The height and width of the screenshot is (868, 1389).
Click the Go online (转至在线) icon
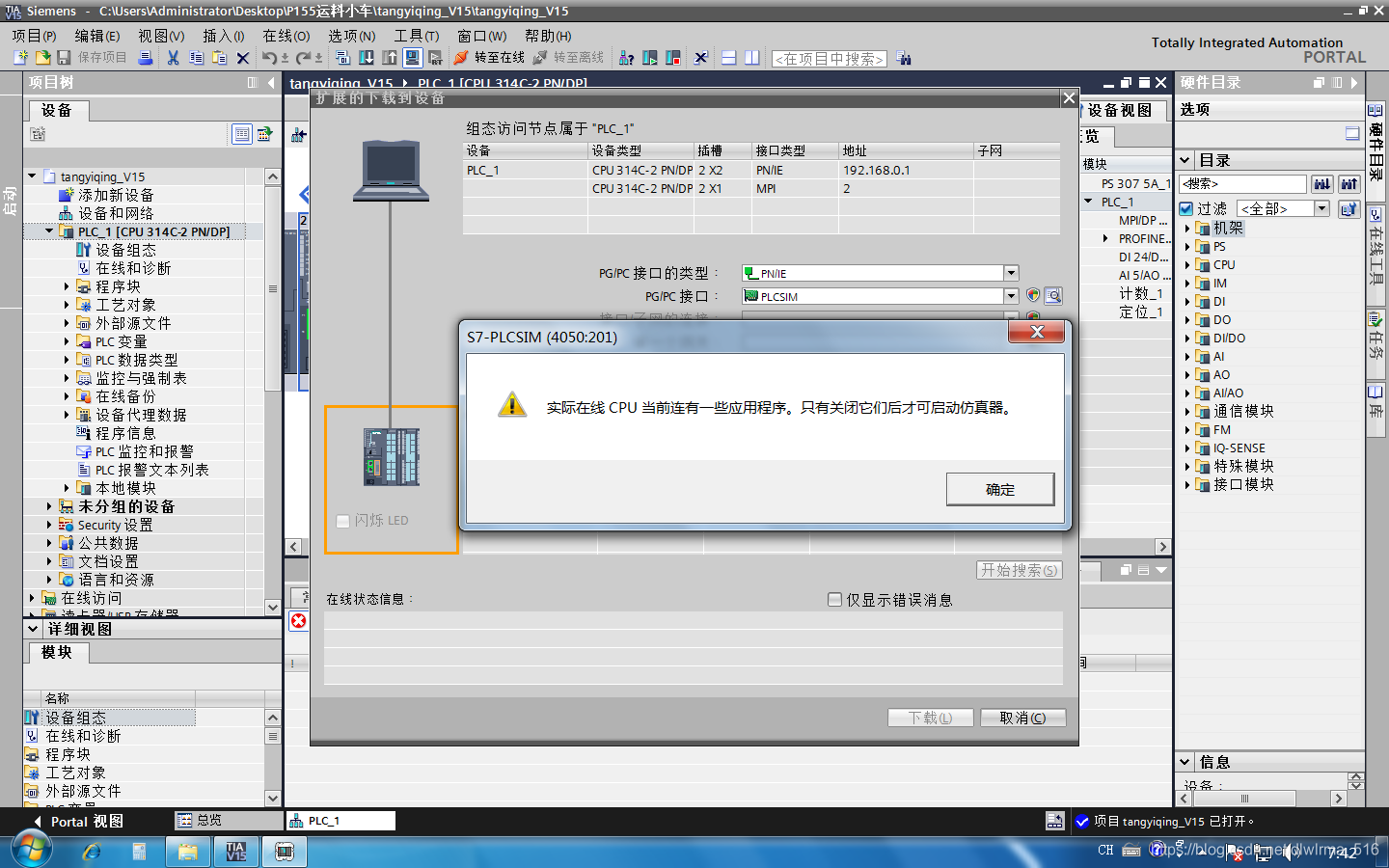point(461,58)
